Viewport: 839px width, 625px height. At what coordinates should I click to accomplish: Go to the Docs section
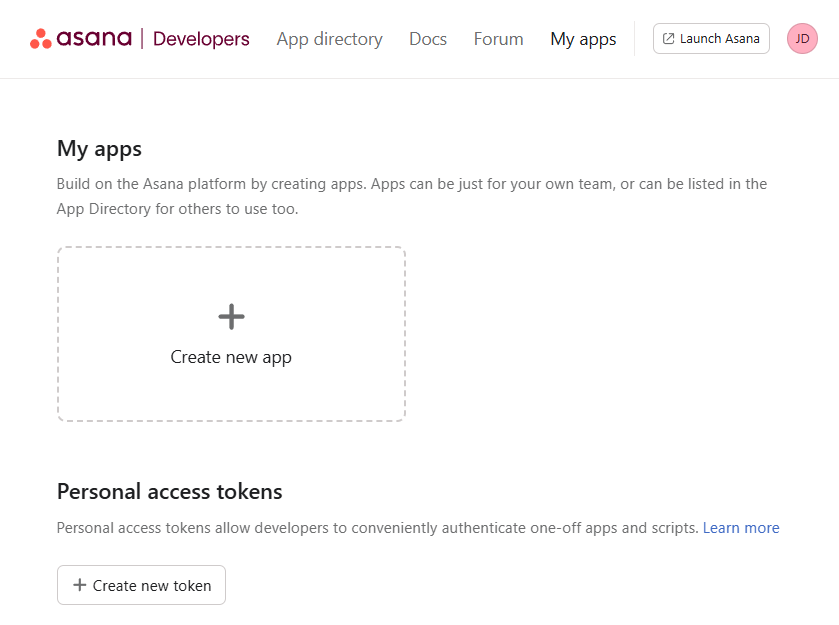[x=428, y=39]
